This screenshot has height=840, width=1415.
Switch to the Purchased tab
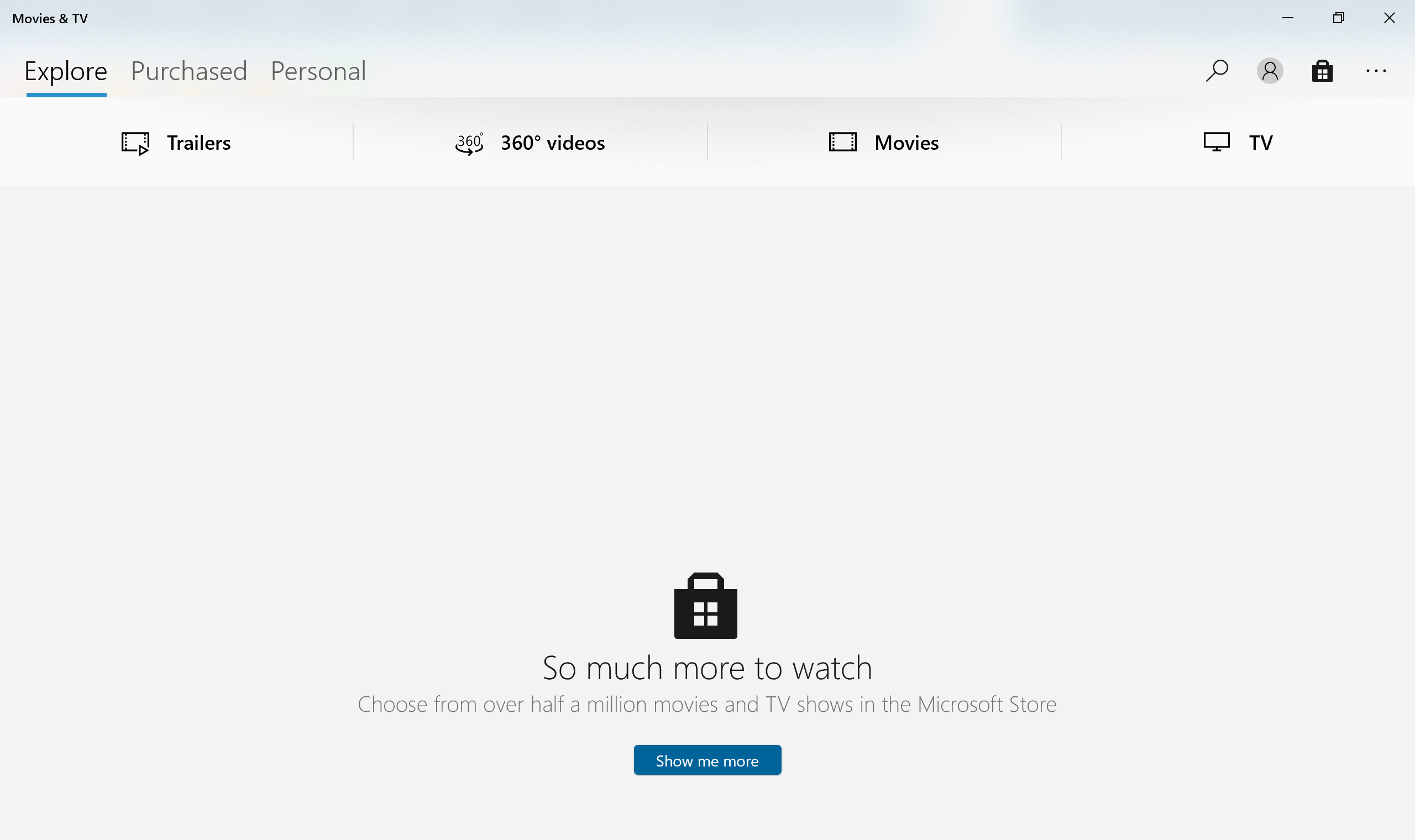click(189, 71)
